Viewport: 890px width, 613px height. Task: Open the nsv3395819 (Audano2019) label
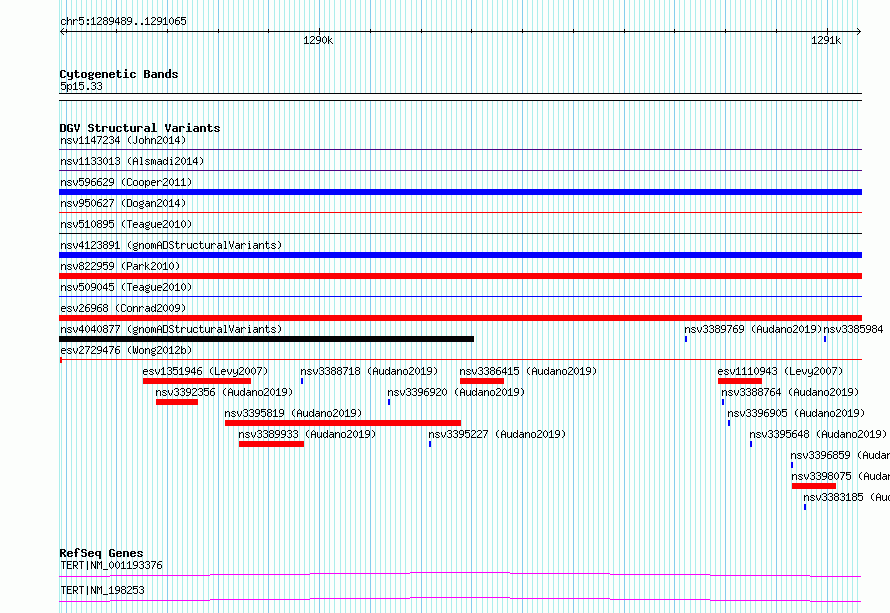coord(293,413)
